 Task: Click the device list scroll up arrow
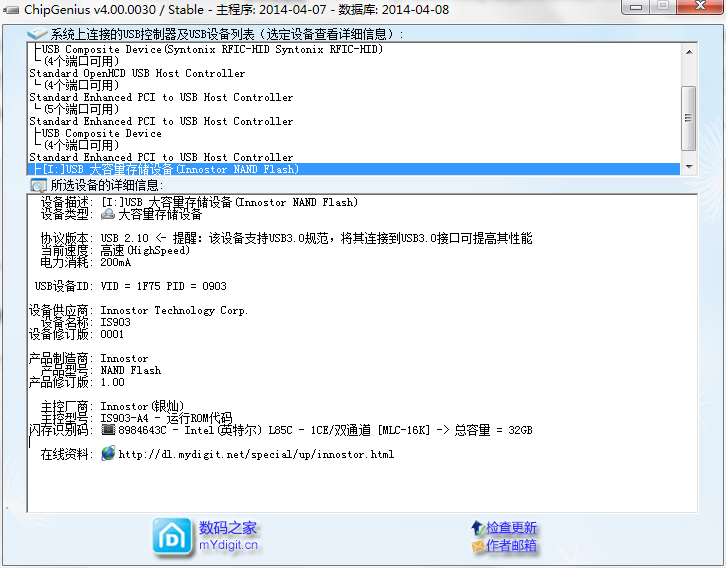(x=689, y=52)
